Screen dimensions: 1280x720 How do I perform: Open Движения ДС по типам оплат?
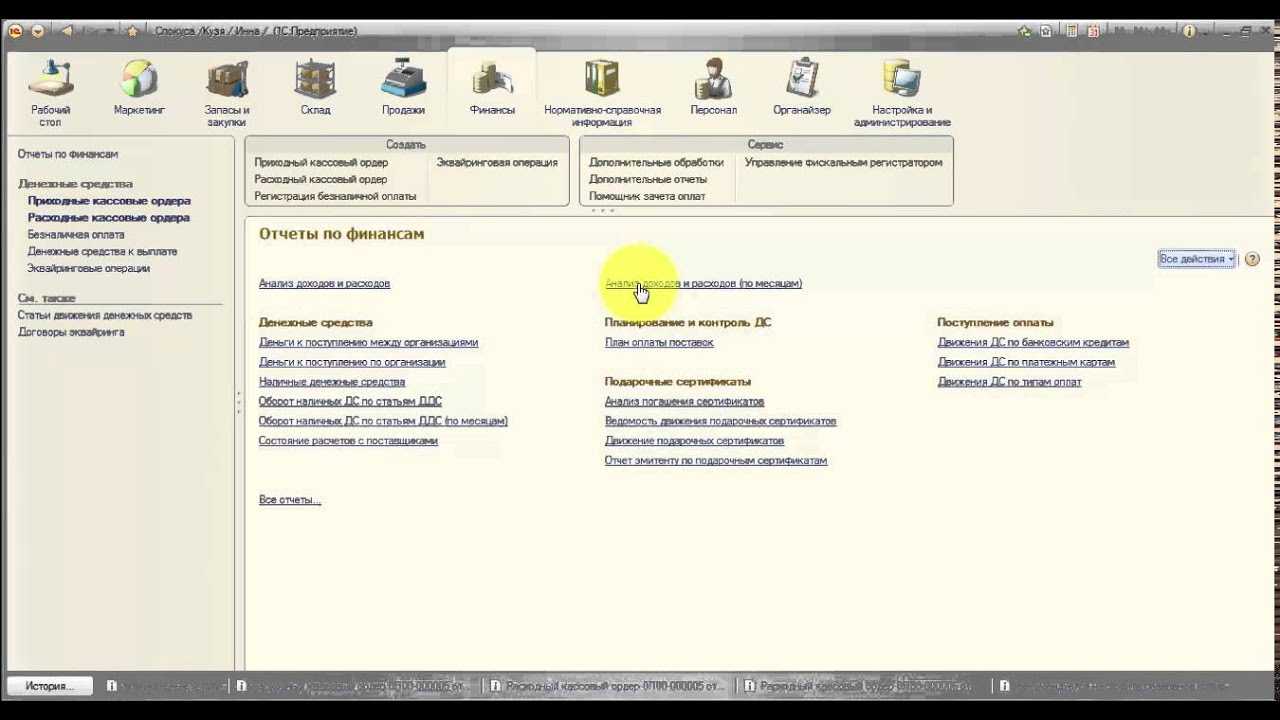[x=1009, y=382]
